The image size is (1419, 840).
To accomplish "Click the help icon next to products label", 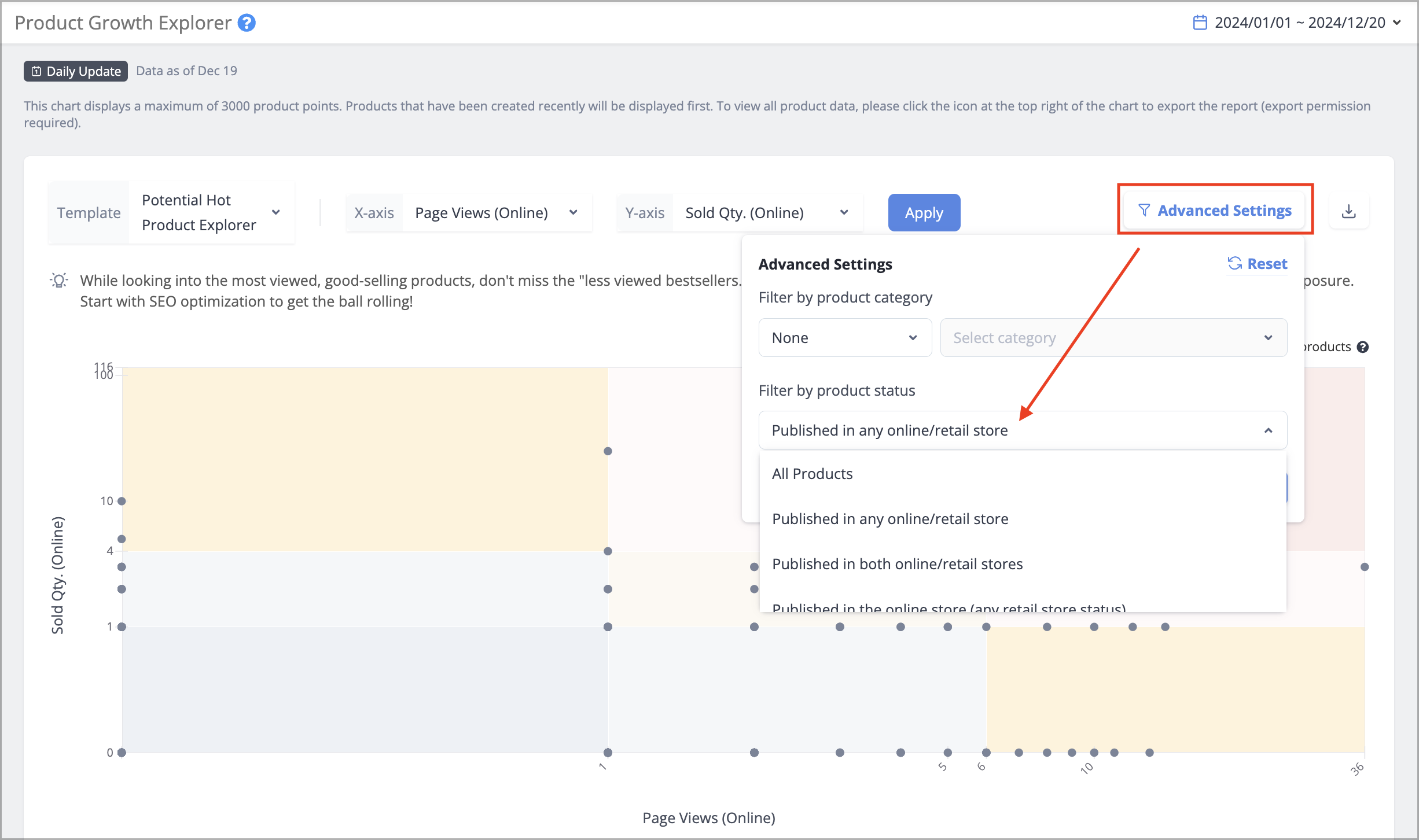I will [x=1363, y=347].
